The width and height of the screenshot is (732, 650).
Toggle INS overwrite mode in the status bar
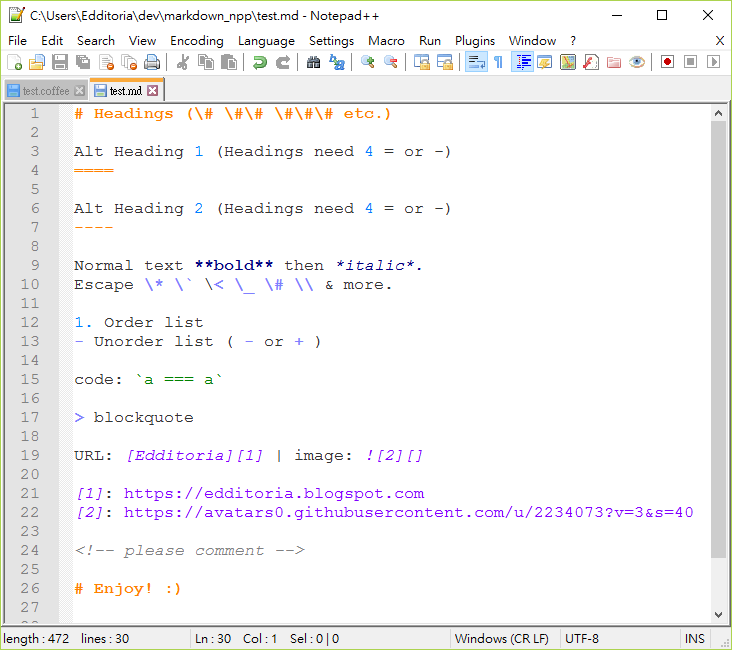[x=694, y=638]
